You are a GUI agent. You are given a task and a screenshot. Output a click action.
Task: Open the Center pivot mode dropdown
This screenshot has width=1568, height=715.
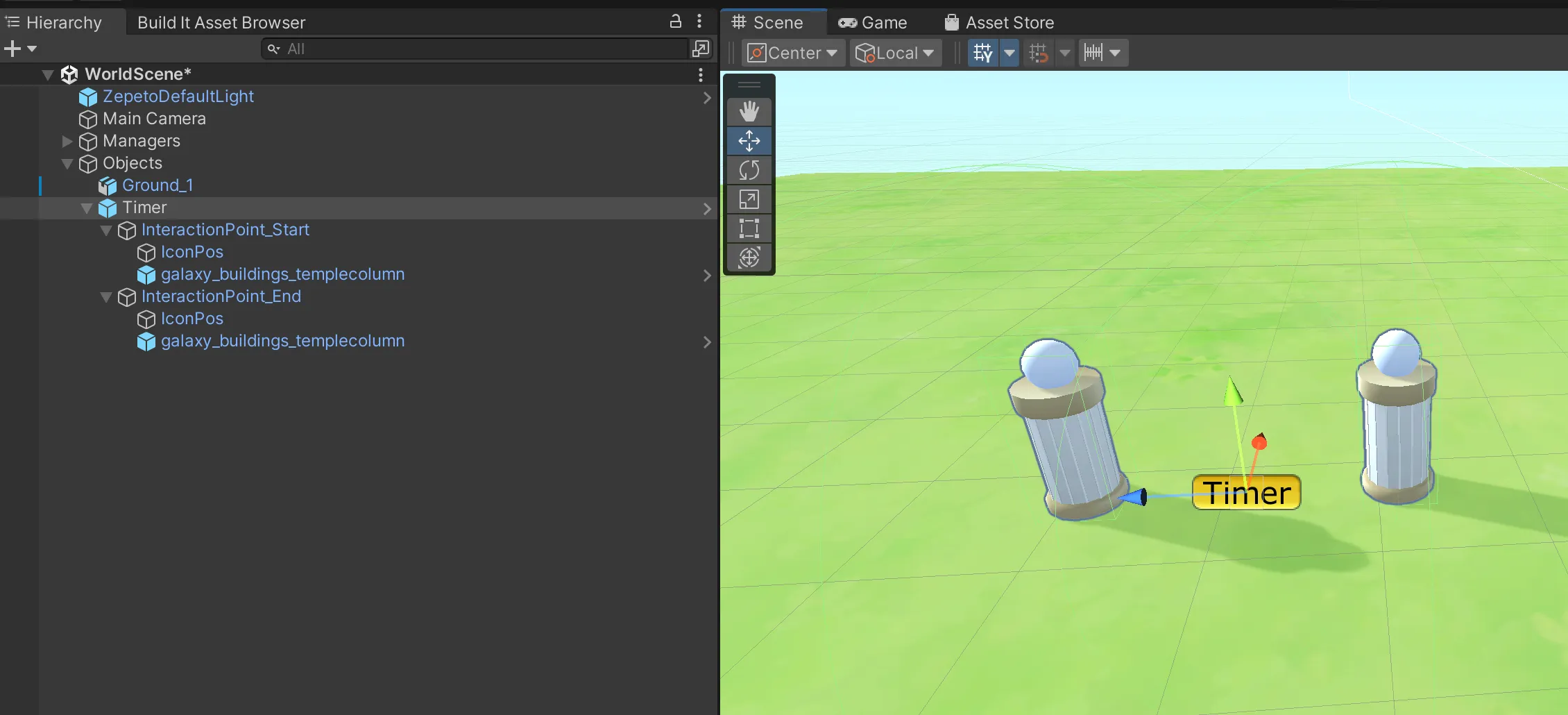click(x=793, y=53)
